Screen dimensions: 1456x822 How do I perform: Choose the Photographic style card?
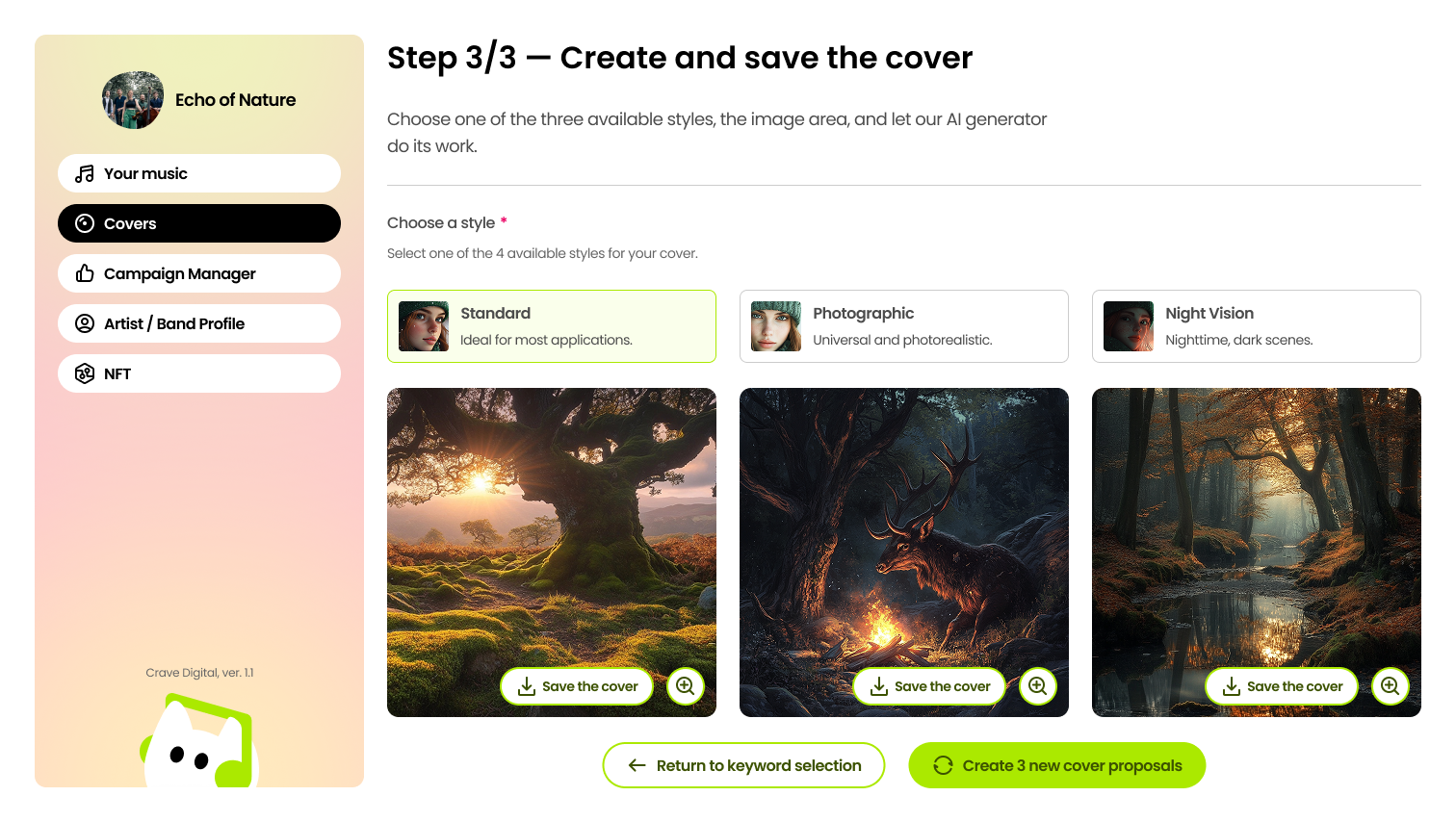click(x=904, y=326)
